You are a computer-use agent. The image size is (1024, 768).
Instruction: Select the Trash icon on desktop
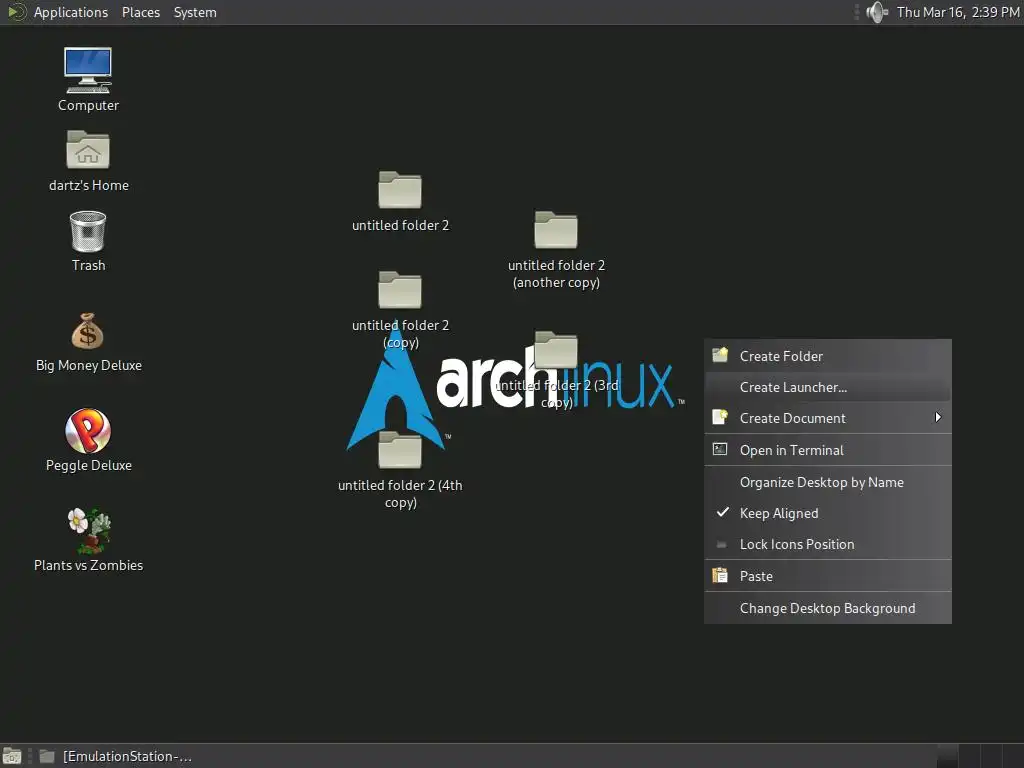[88, 231]
